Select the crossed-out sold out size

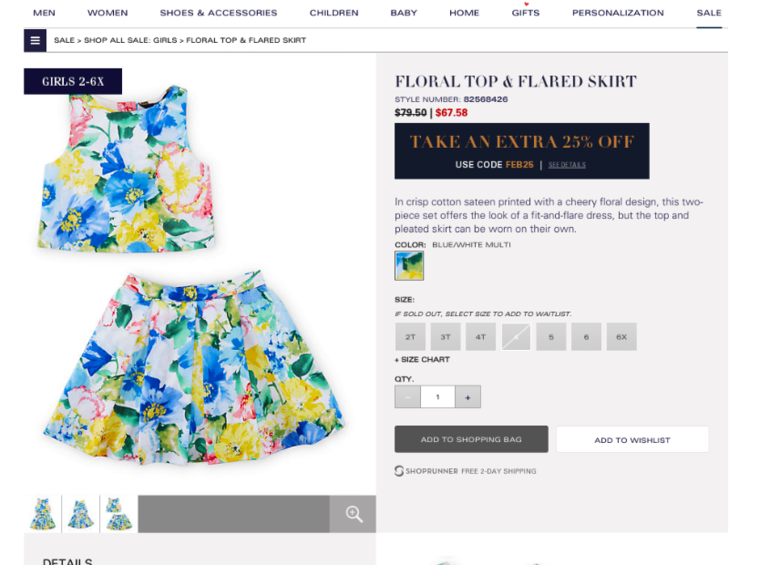click(516, 337)
